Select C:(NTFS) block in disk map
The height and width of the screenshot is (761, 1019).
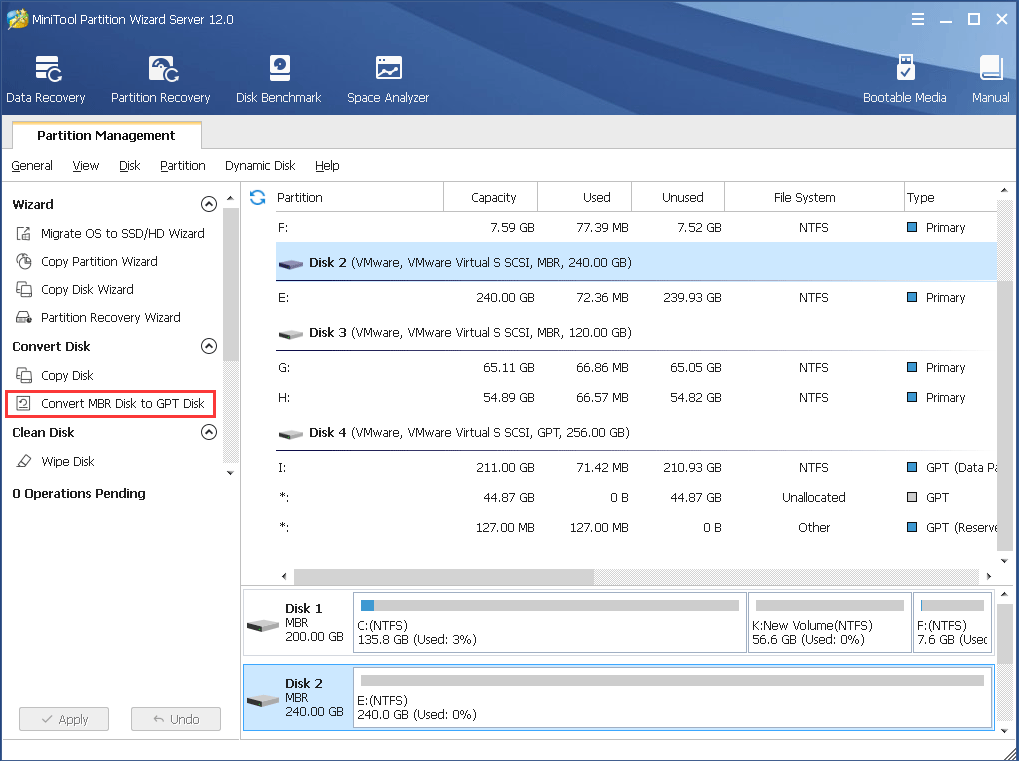coord(550,622)
